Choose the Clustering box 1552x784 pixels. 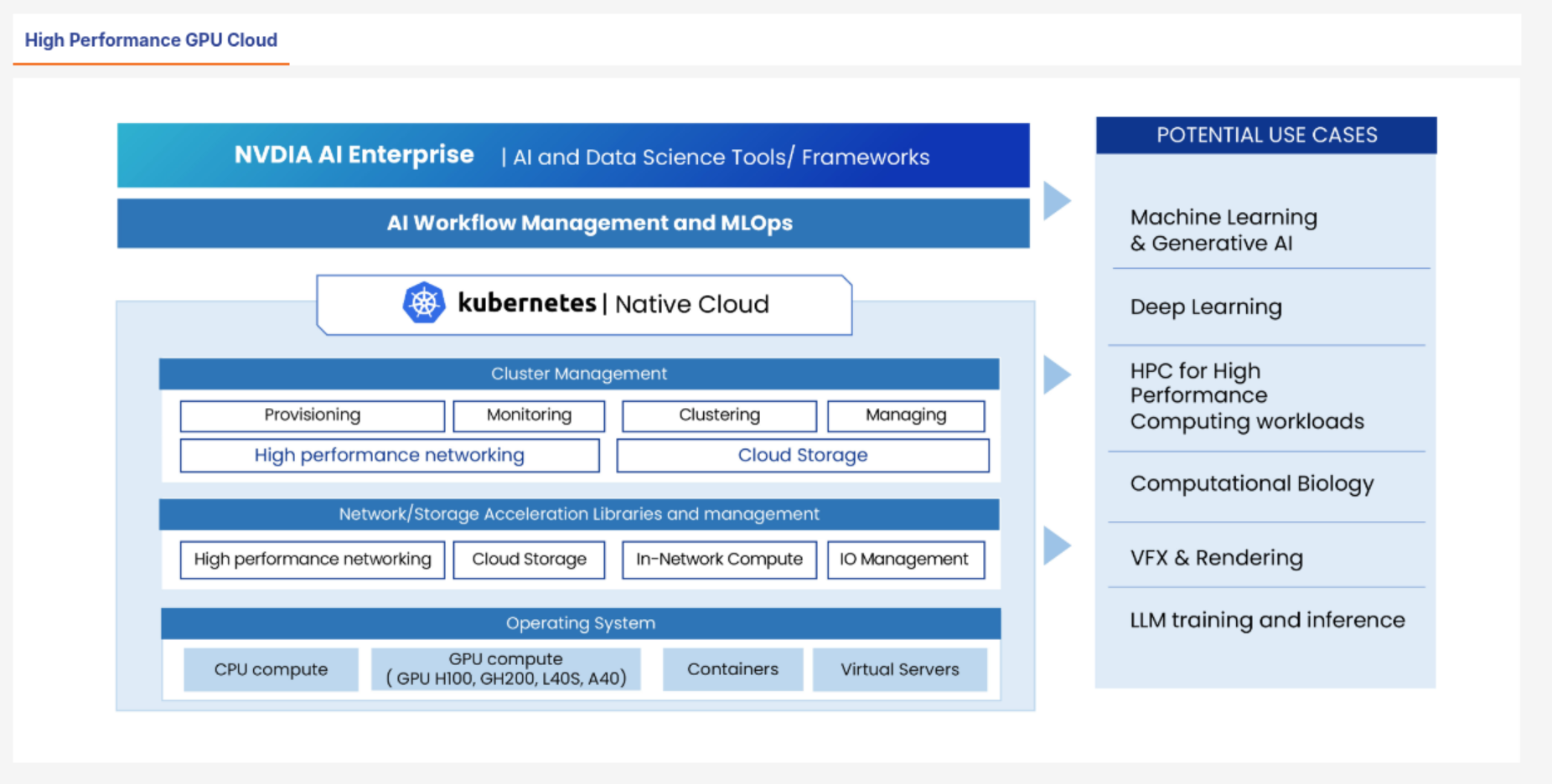pyautogui.click(x=719, y=415)
